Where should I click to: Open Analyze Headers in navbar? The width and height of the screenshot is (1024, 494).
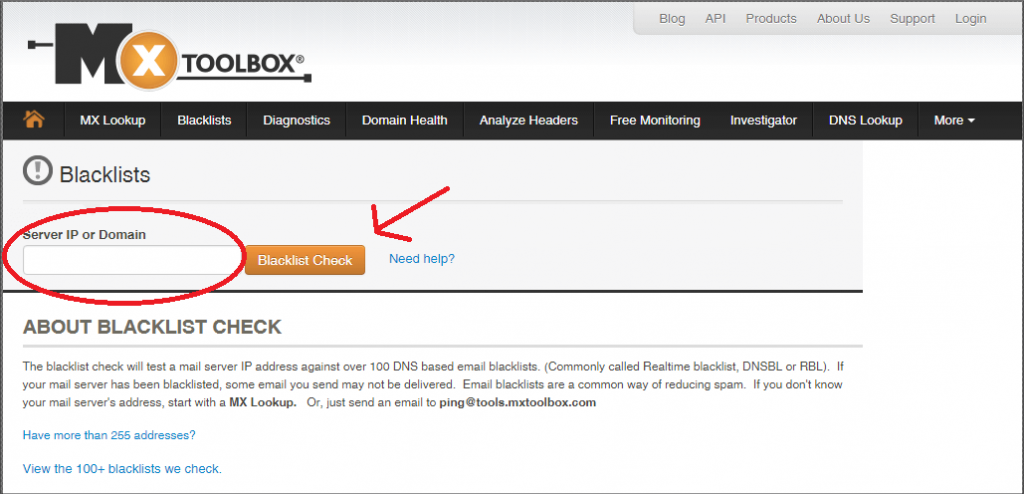(x=528, y=120)
